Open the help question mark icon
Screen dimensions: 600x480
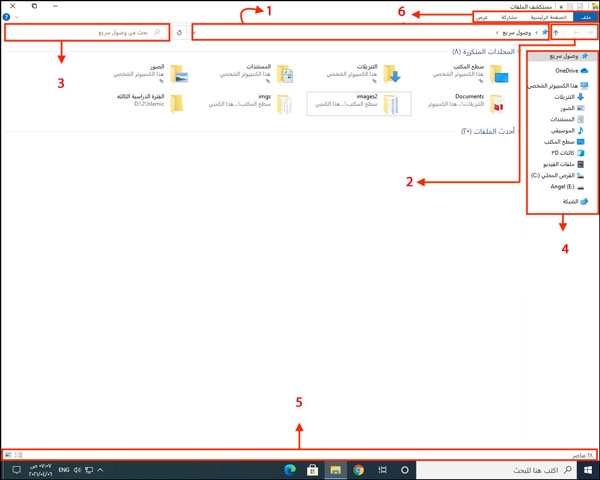pos(6,17)
